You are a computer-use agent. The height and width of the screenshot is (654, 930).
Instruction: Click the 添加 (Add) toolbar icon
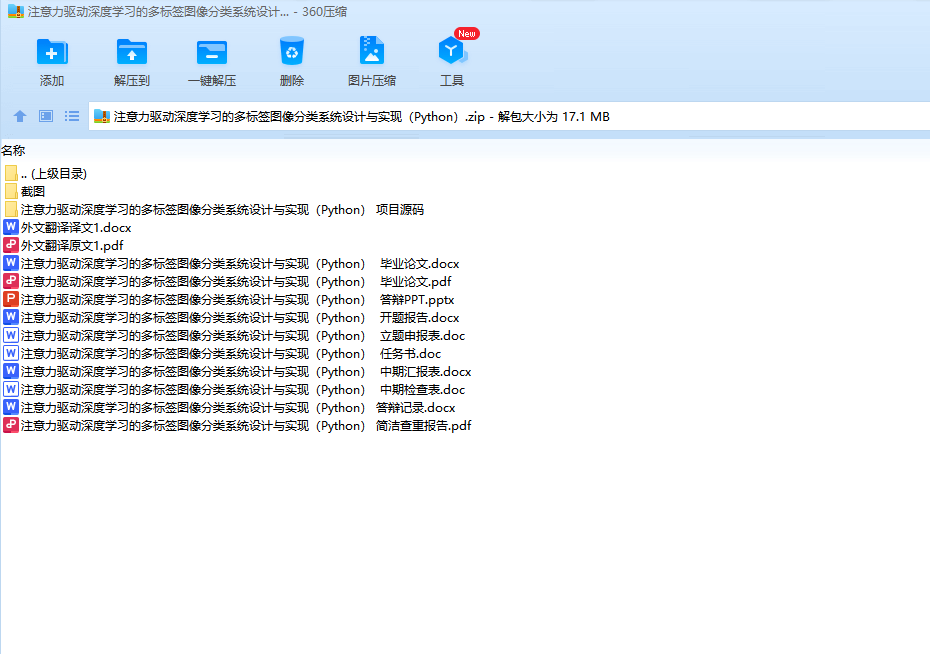coord(52,52)
